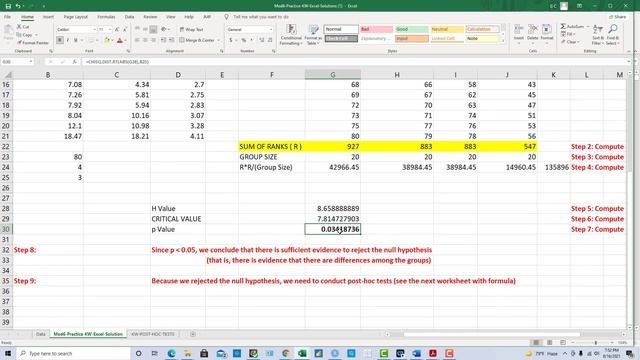The height and width of the screenshot is (360, 640).
Task: Increase cell indent
Action: coord(171,40)
